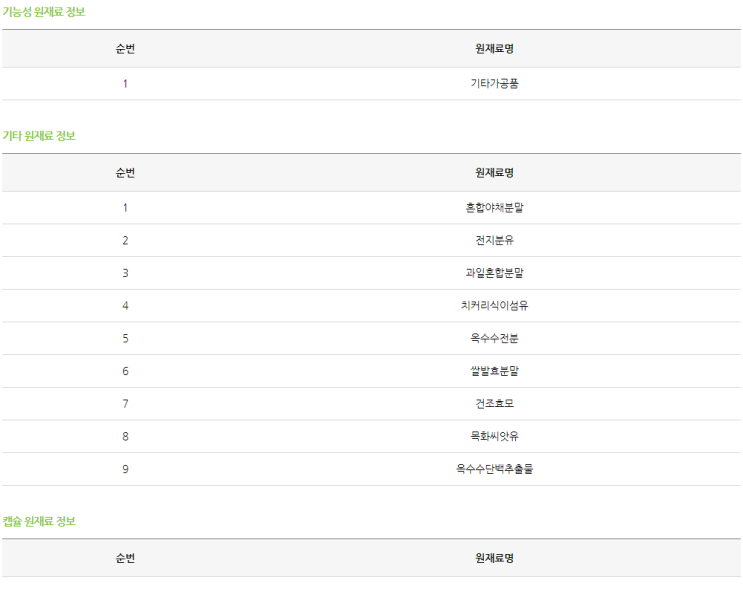Viewport: 743px width, 612px height.
Task: Click number 5 beside 옥수수전분
Action: (x=125, y=339)
